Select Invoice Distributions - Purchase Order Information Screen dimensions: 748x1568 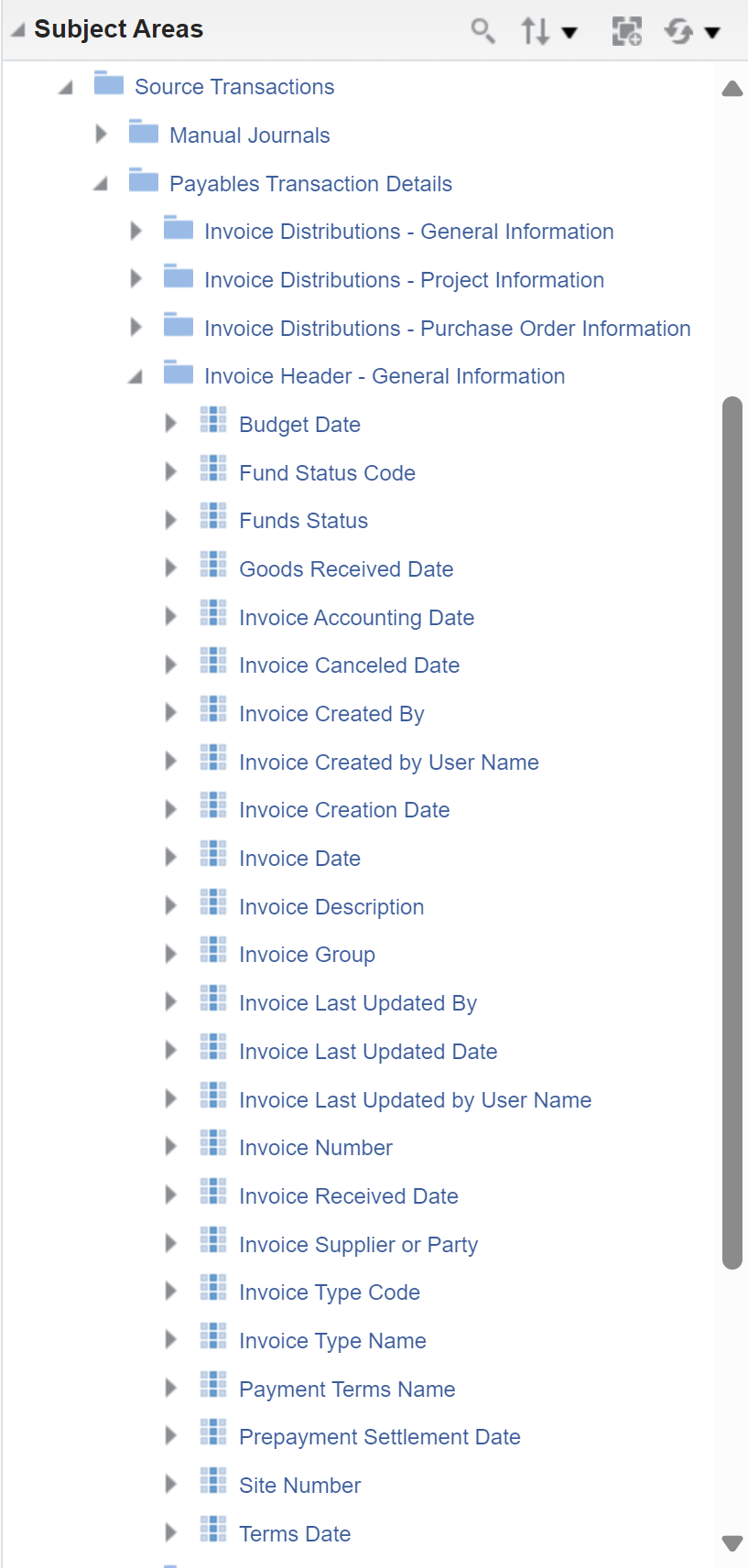[x=447, y=329]
